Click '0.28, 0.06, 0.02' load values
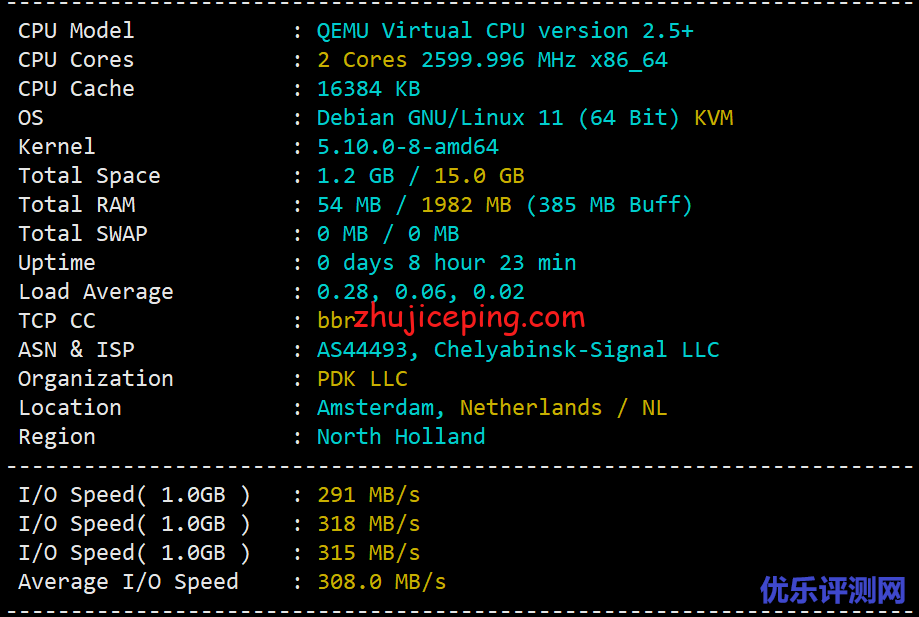Viewport: 919px width, 617px height. (421, 292)
